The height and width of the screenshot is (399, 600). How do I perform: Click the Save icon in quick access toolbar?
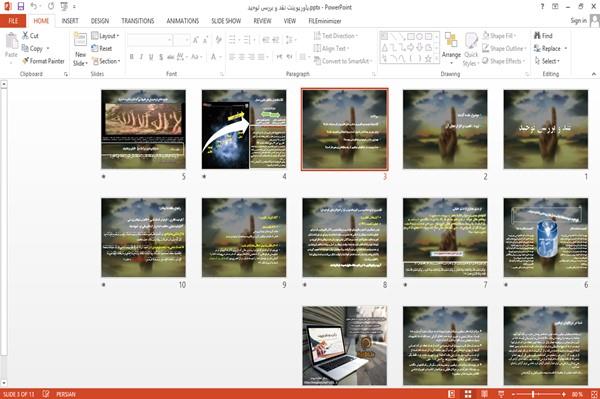(x=21, y=7)
